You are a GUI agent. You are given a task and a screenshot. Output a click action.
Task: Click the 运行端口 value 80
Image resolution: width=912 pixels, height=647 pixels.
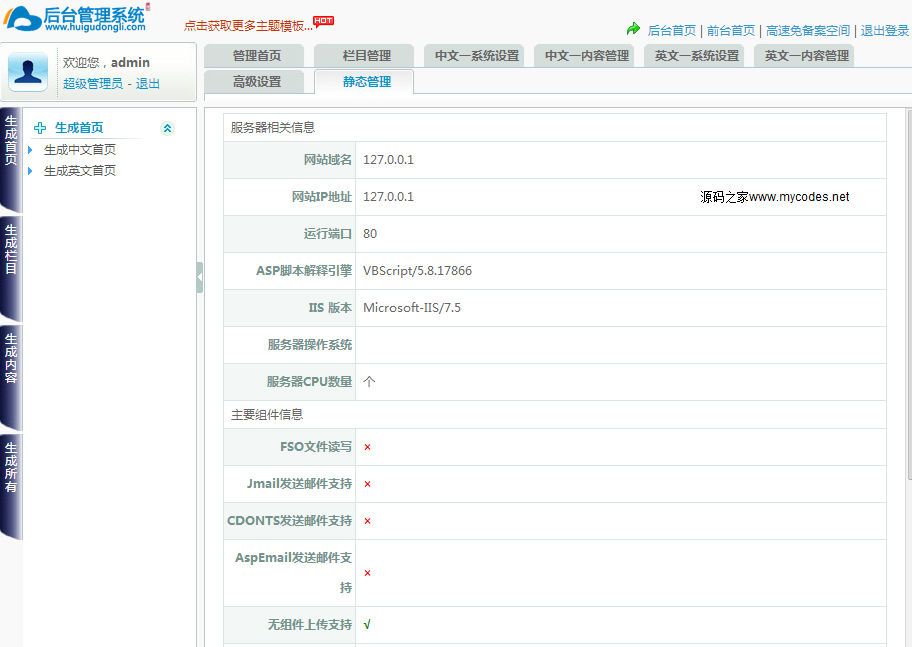(370, 234)
